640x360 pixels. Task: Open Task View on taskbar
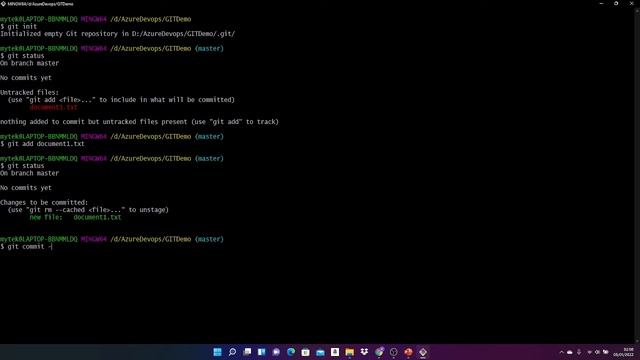click(247, 352)
